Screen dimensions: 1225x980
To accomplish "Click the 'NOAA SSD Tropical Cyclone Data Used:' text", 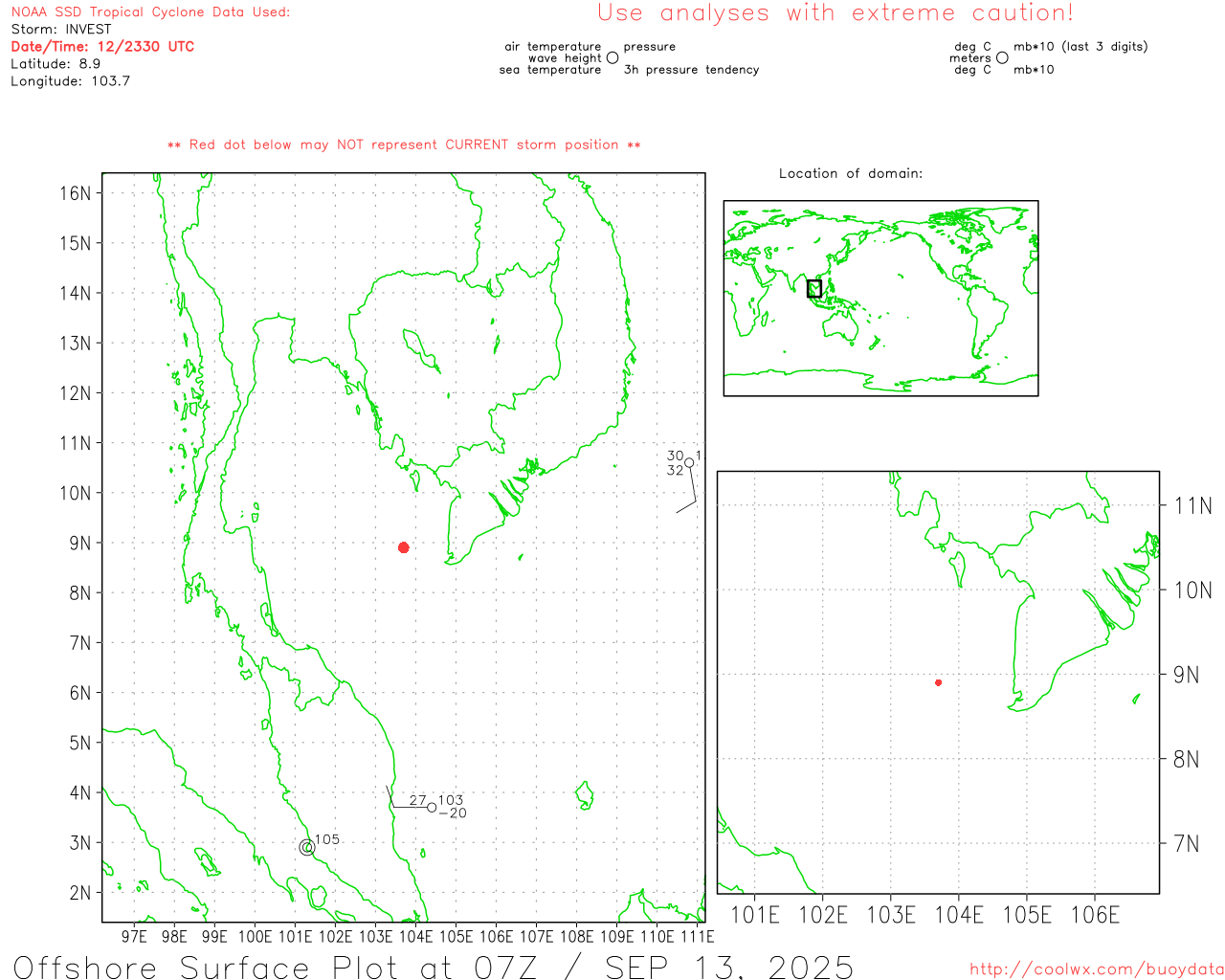I will [x=150, y=12].
